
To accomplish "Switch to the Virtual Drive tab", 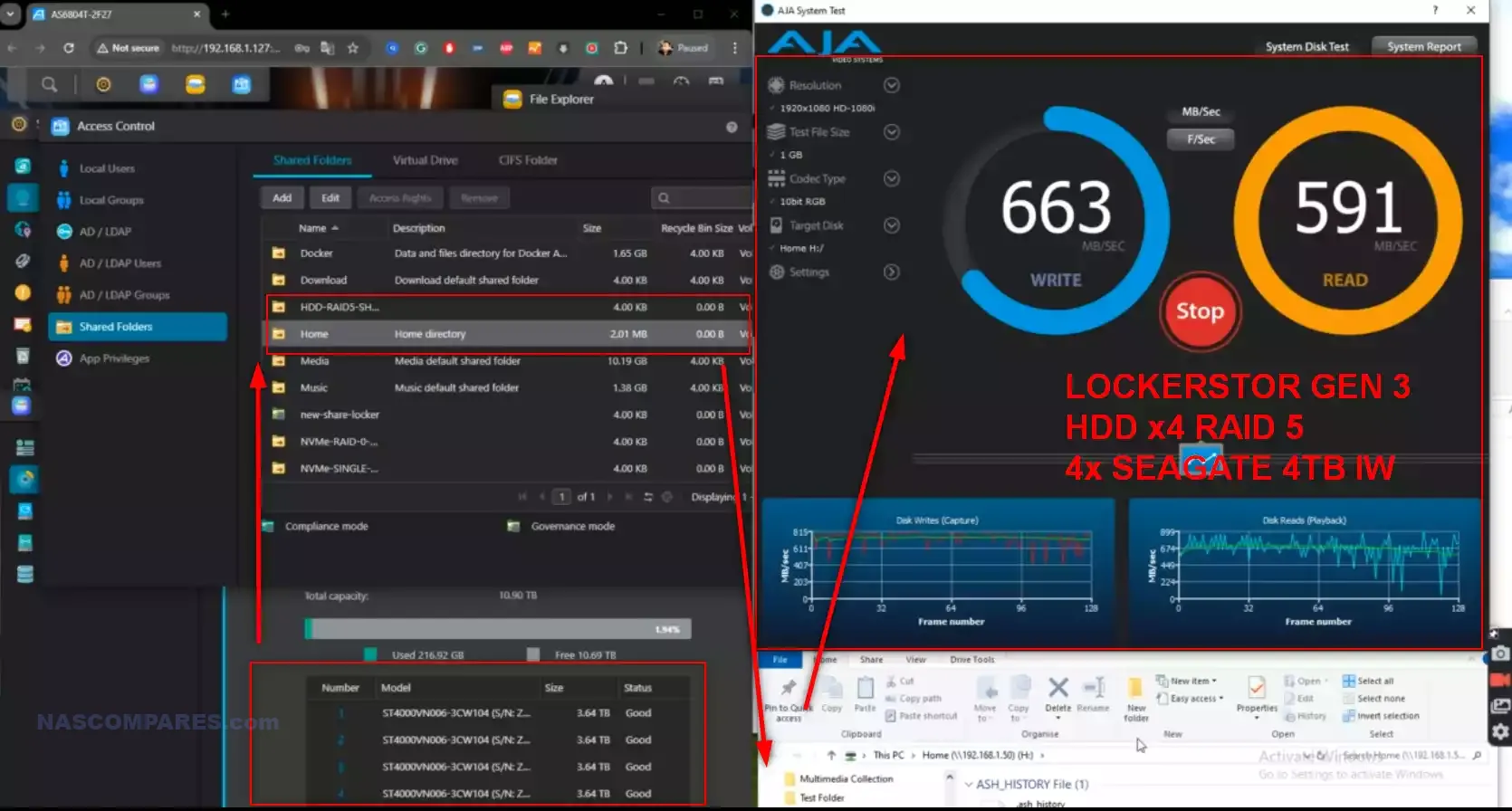I will 426,160.
